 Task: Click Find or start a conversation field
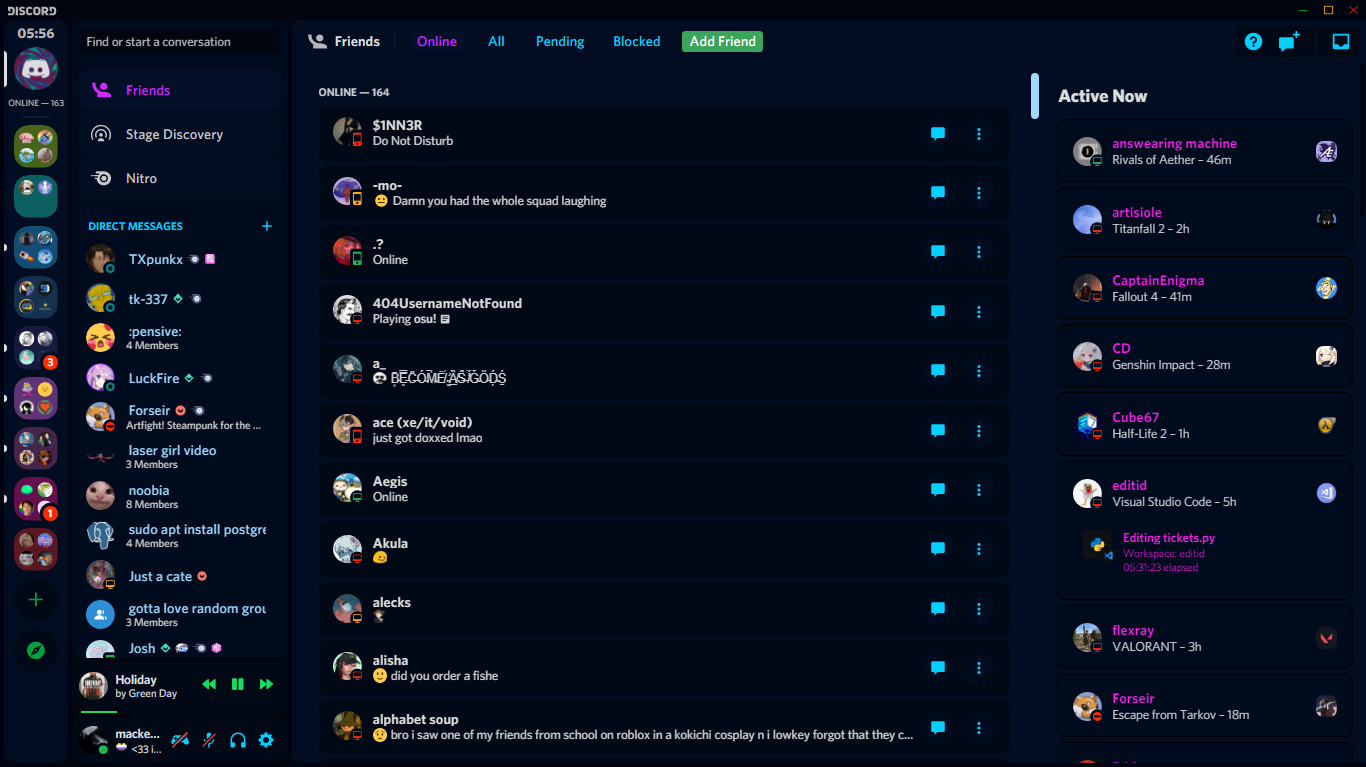[x=180, y=42]
